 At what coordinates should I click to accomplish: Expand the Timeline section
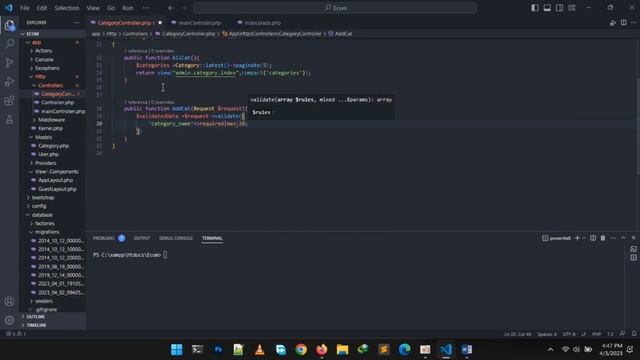[x=36, y=325]
